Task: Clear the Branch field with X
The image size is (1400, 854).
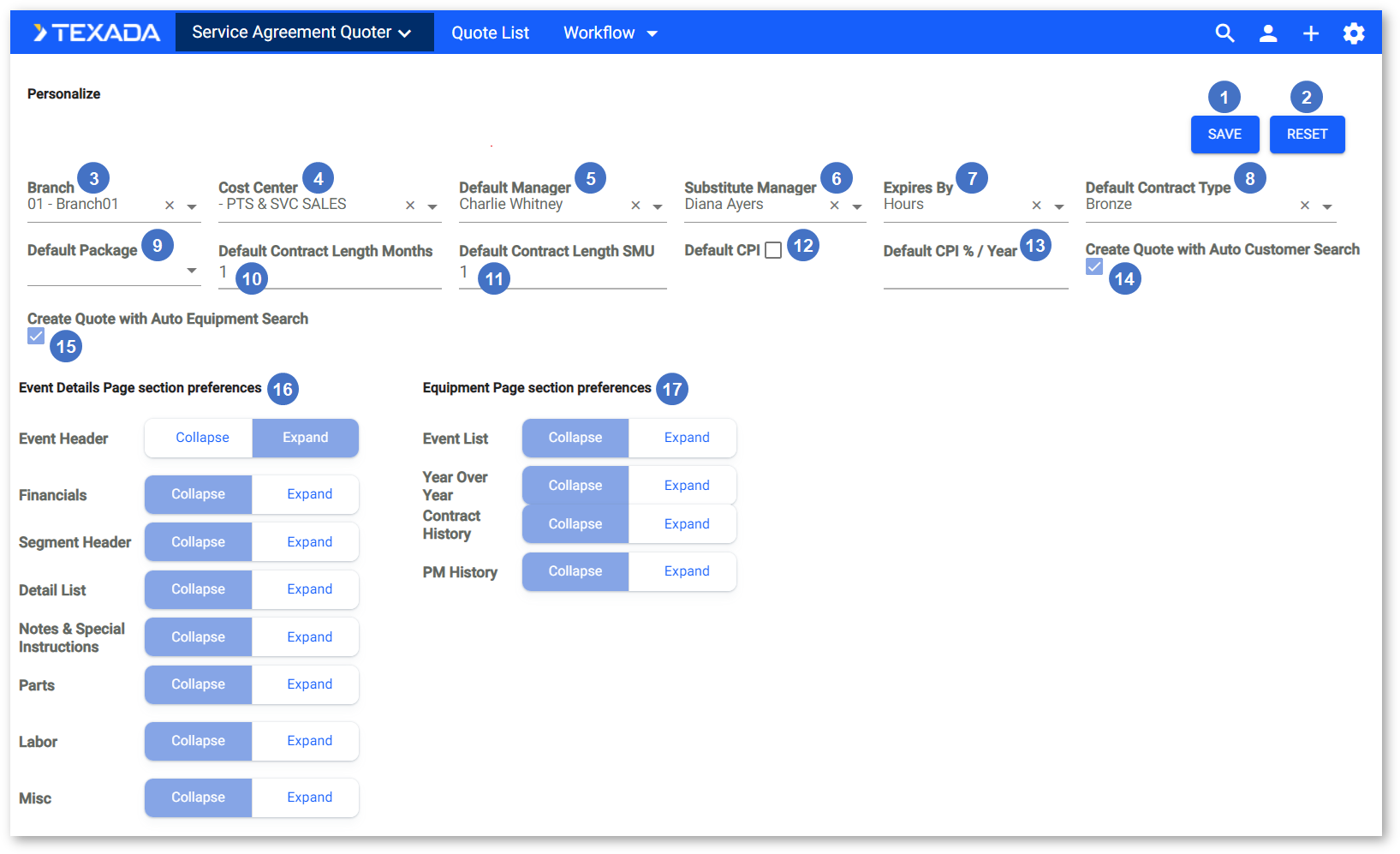Action: click(170, 206)
